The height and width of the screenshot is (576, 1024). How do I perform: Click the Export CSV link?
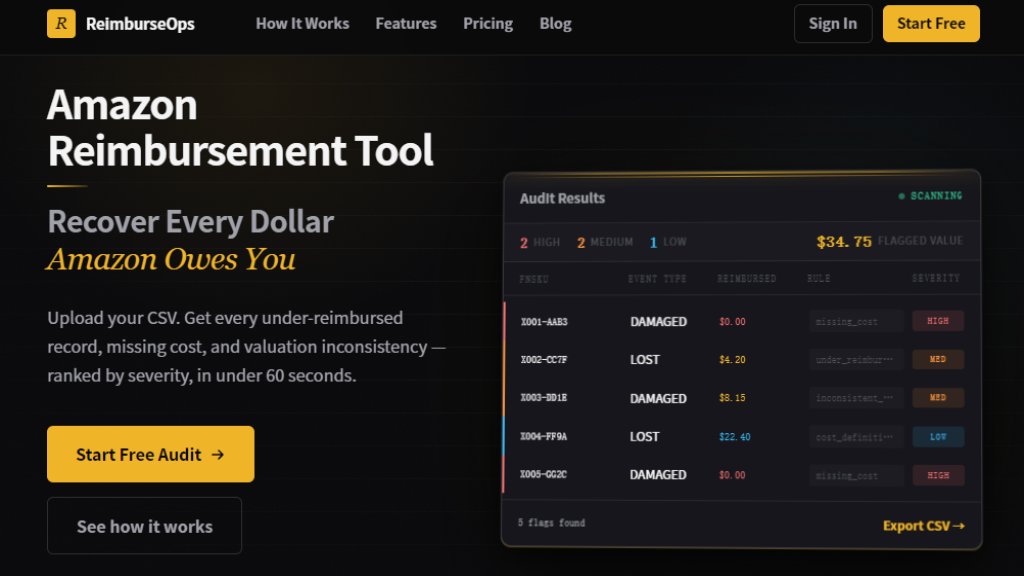923,526
